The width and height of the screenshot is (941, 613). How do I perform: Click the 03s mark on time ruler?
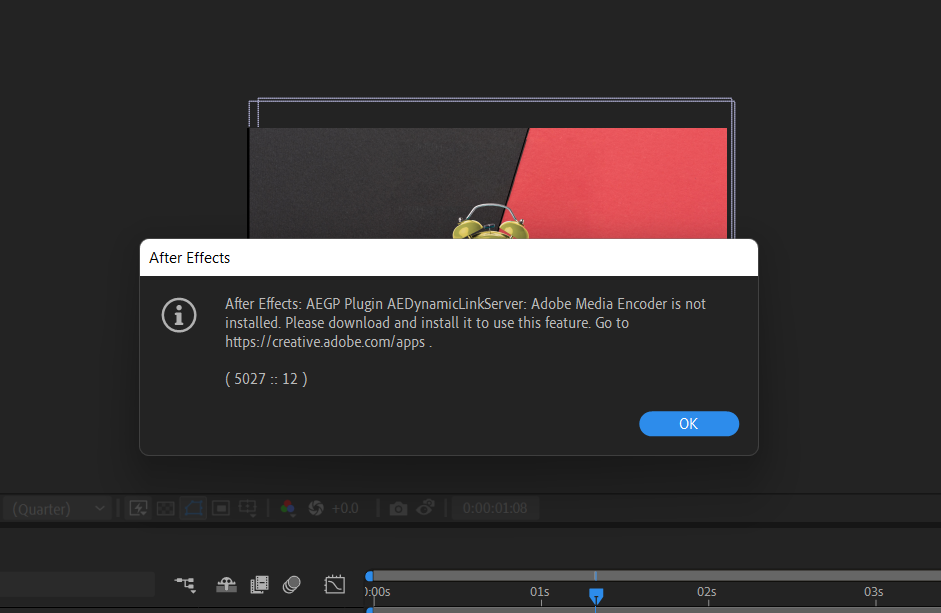[873, 592]
